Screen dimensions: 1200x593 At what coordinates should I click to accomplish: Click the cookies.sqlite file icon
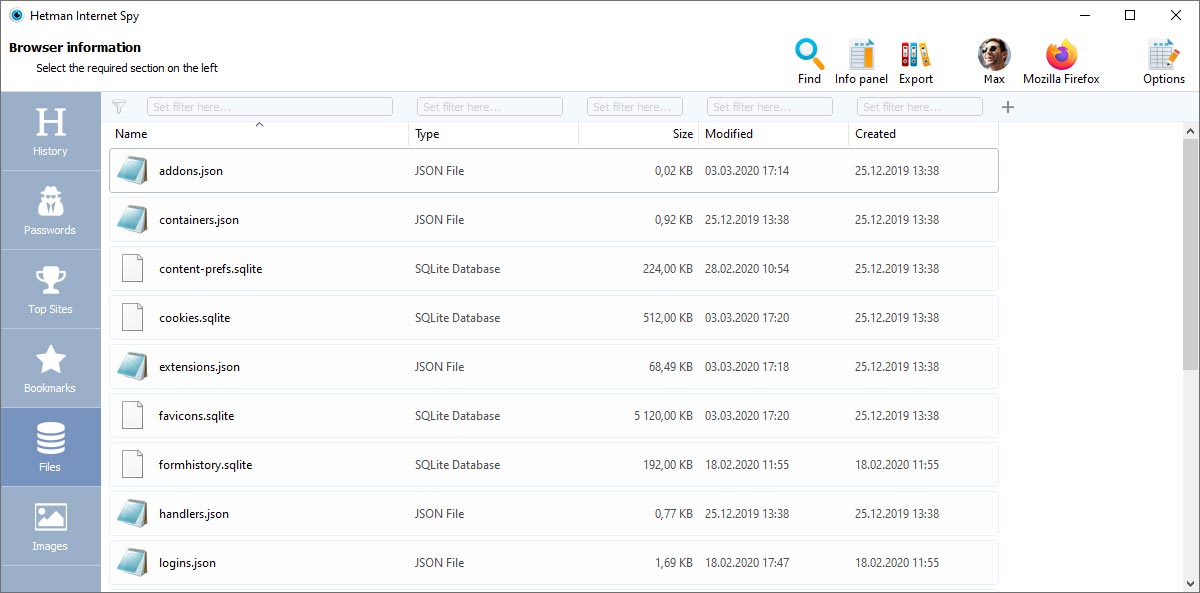133,318
